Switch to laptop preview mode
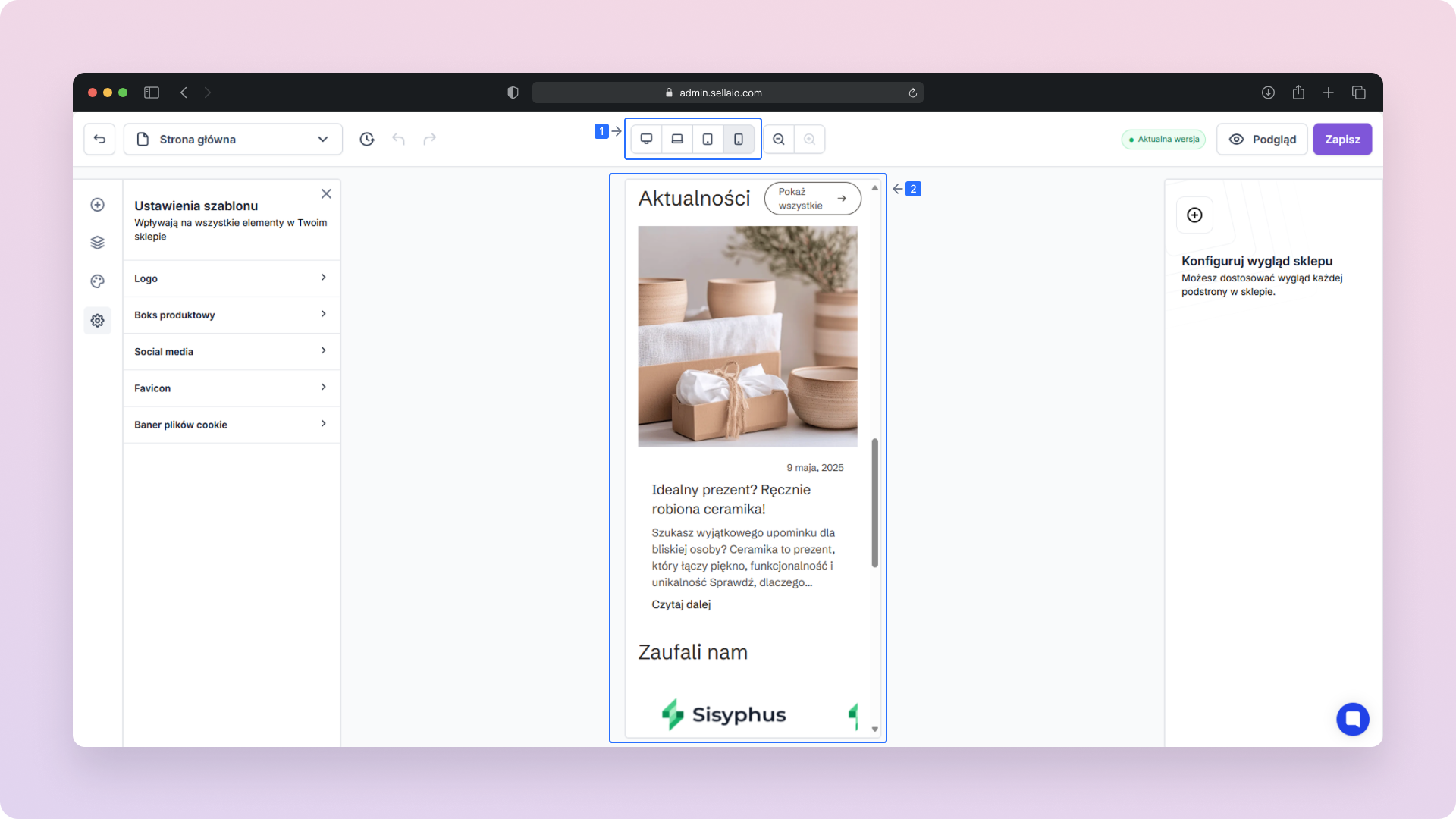 (677, 139)
